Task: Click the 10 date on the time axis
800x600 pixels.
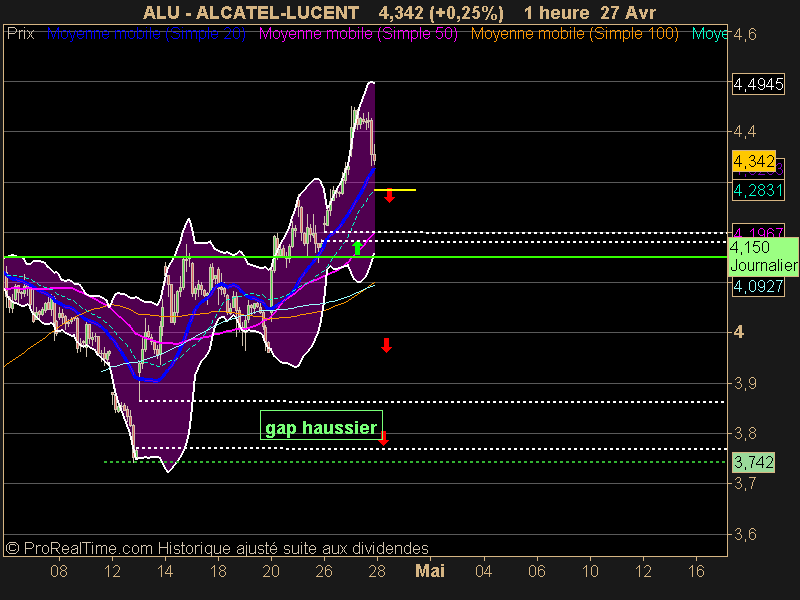Action: pos(590,571)
